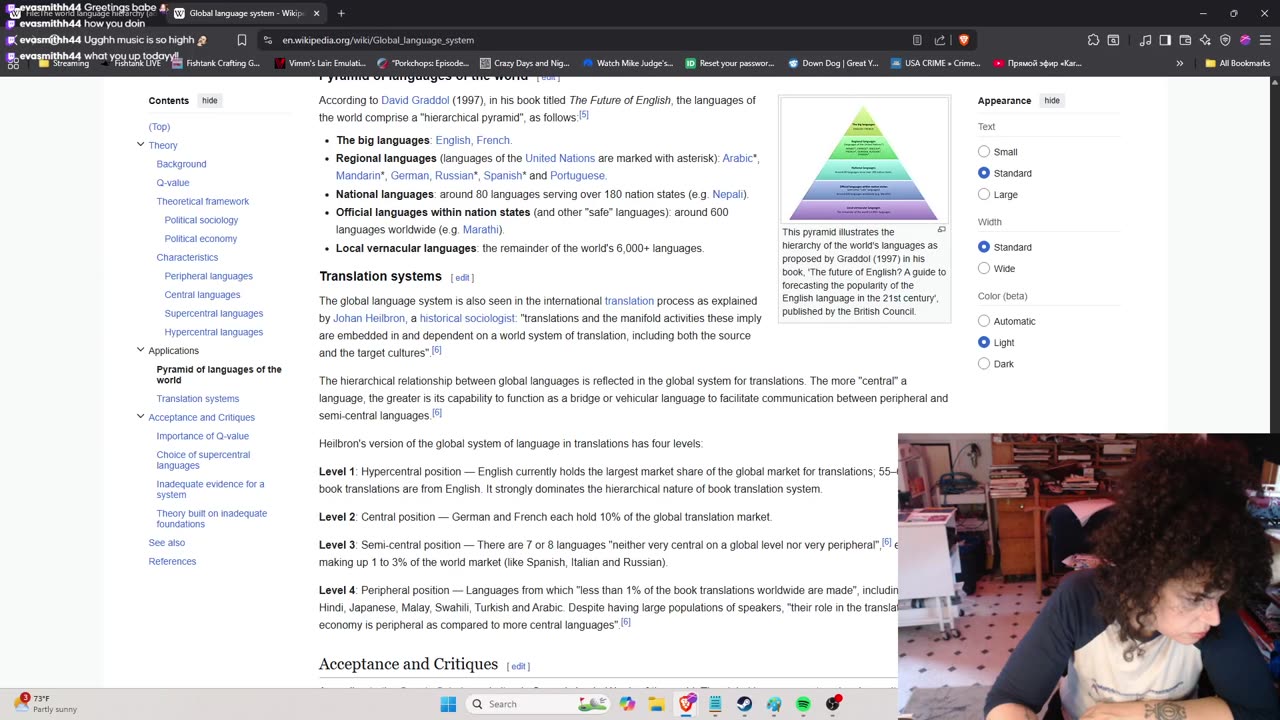Click the Windows taskbar Search box
Viewport: 1280px width, 720px height.
click(x=538, y=704)
